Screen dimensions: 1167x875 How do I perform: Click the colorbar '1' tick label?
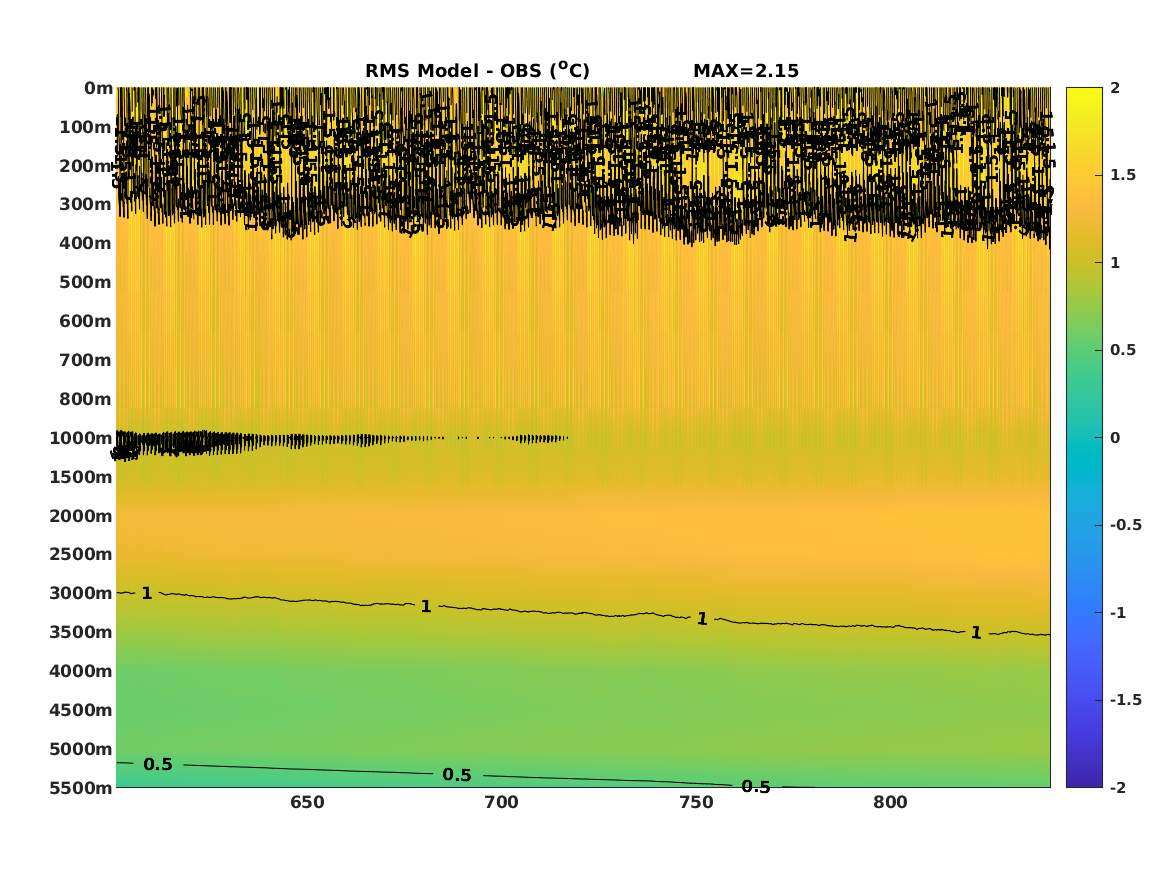1115,263
